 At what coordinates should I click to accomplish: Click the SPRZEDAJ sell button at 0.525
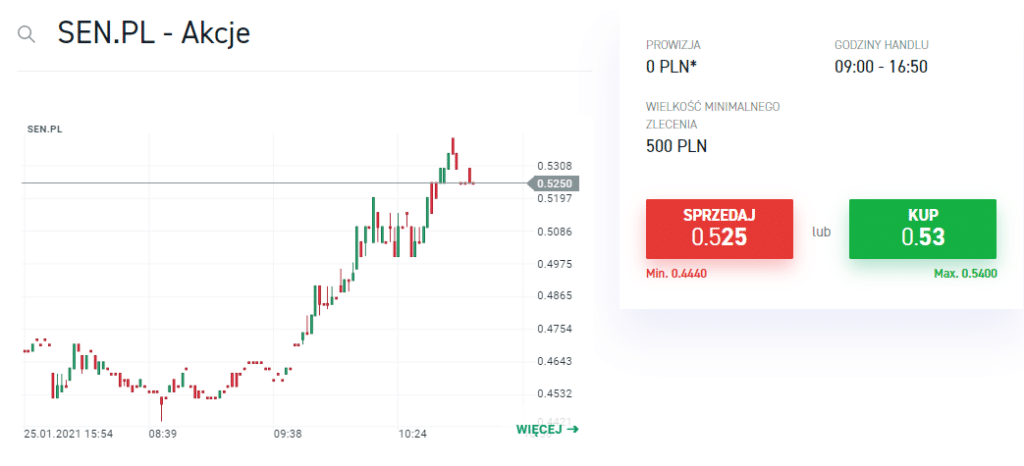tap(719, 229)
